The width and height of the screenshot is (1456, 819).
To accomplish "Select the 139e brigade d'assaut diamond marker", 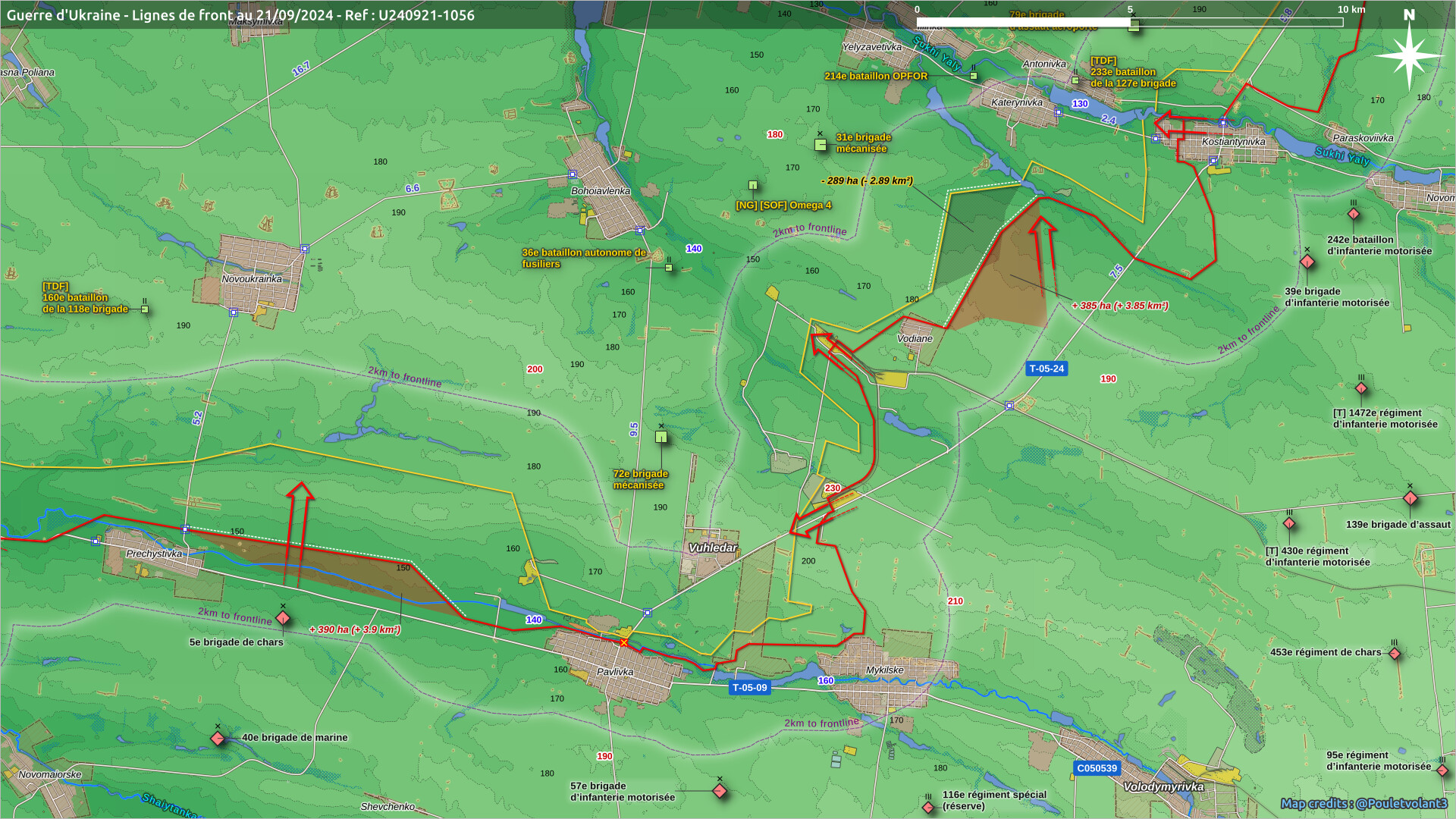I will [x=1410, y=498].
